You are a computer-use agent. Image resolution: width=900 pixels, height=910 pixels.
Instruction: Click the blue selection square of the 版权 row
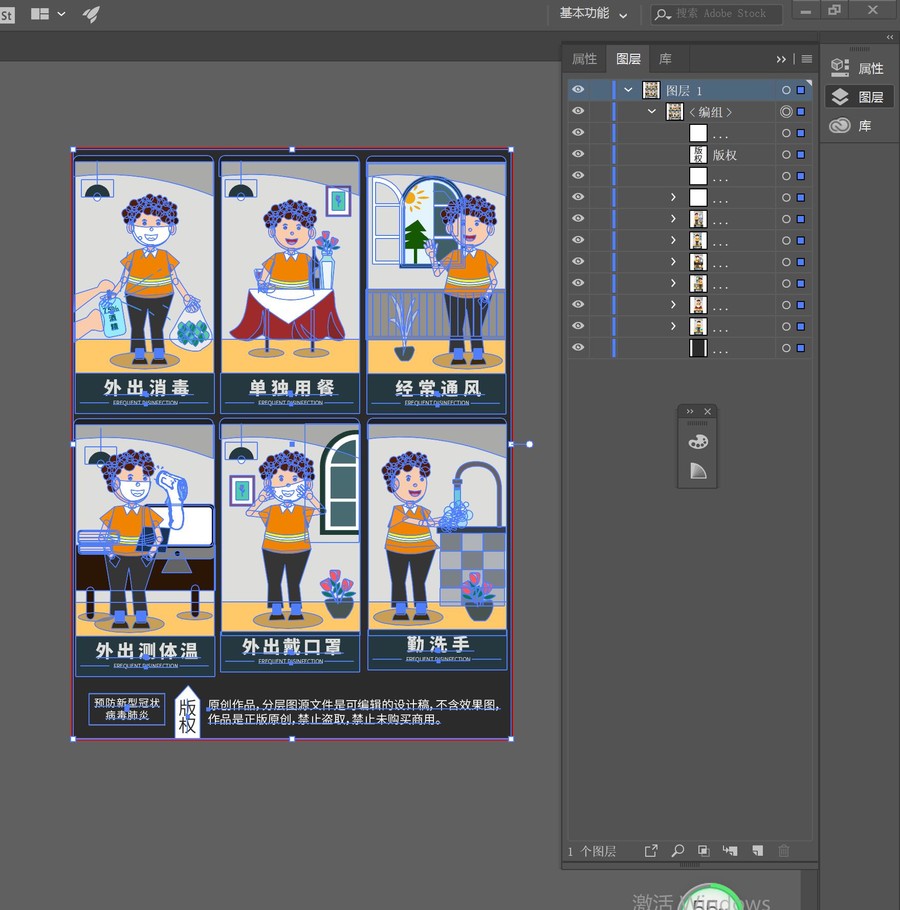point(801,155)
